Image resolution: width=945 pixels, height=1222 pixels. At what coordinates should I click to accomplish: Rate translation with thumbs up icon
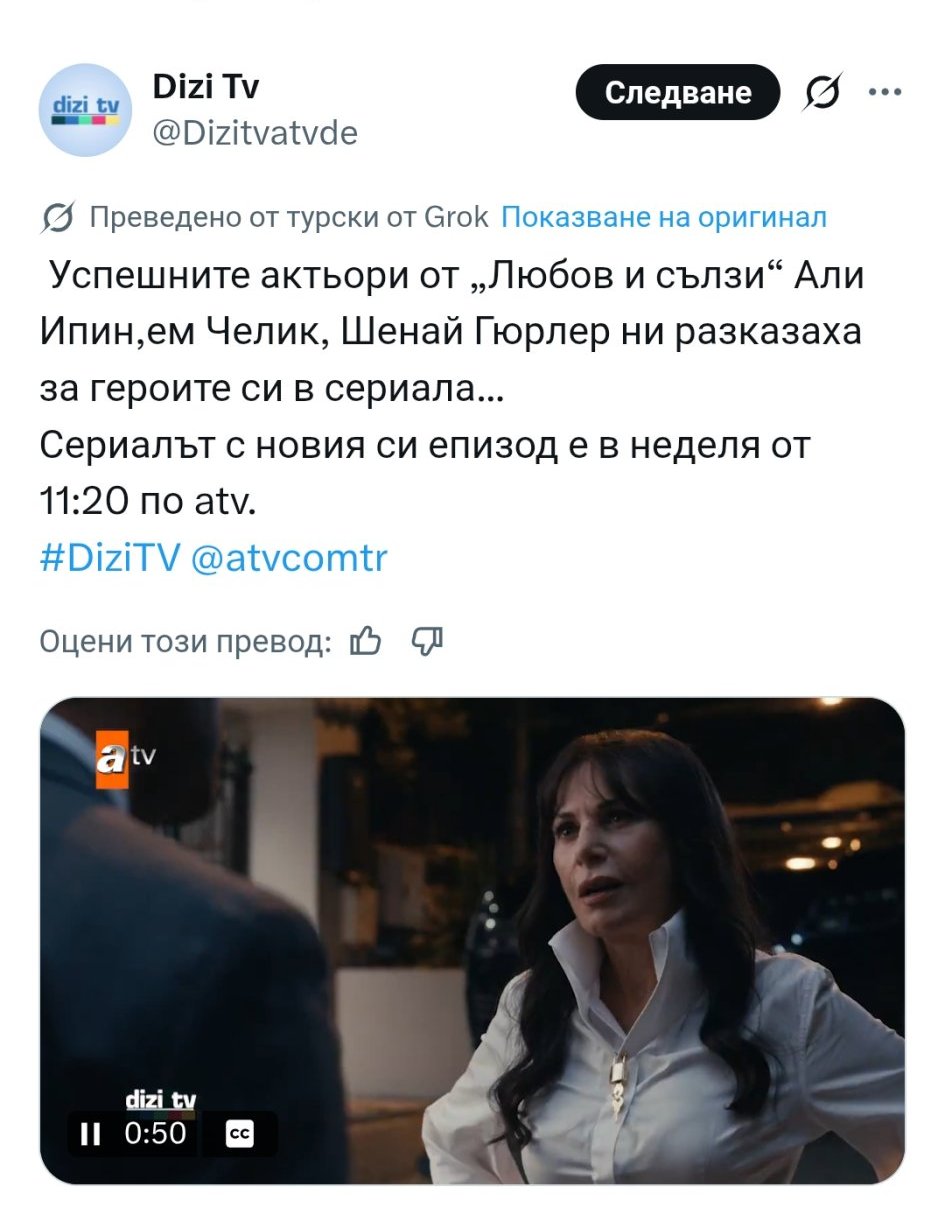click(x=366, y=641)
